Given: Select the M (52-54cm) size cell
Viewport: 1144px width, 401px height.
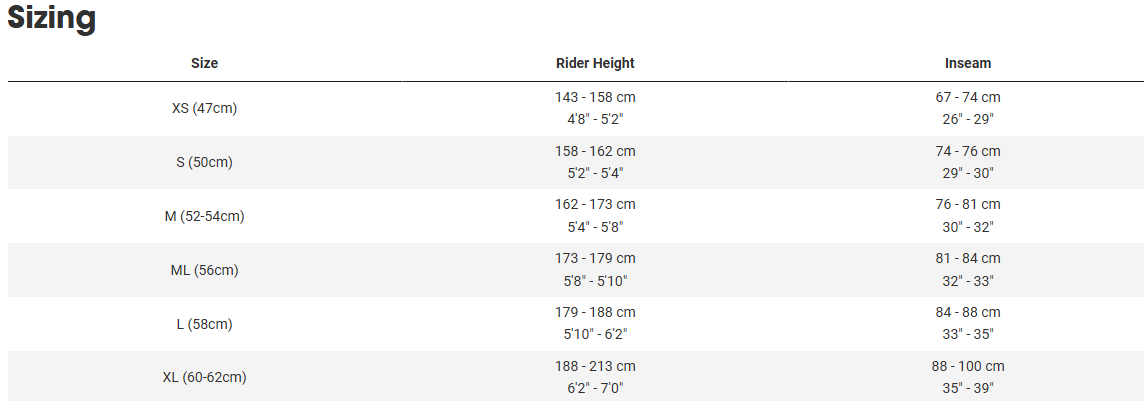Looking at the screenshot, I should click(x=204, y=216).
